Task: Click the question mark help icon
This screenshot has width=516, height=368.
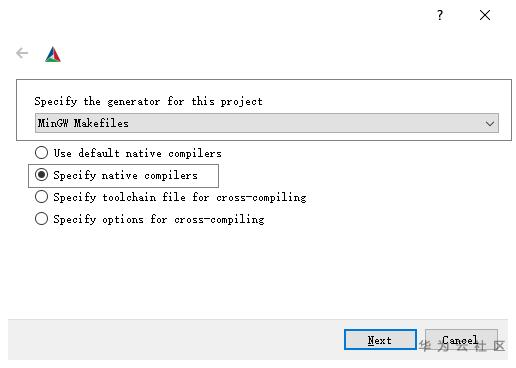Action: tap(440, 15)
